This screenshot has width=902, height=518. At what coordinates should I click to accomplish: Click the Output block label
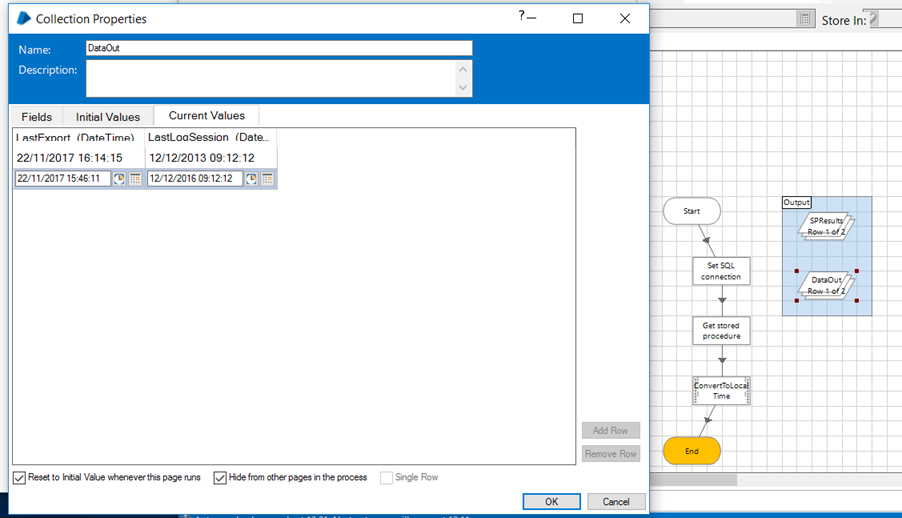click(x=797, y=203)
